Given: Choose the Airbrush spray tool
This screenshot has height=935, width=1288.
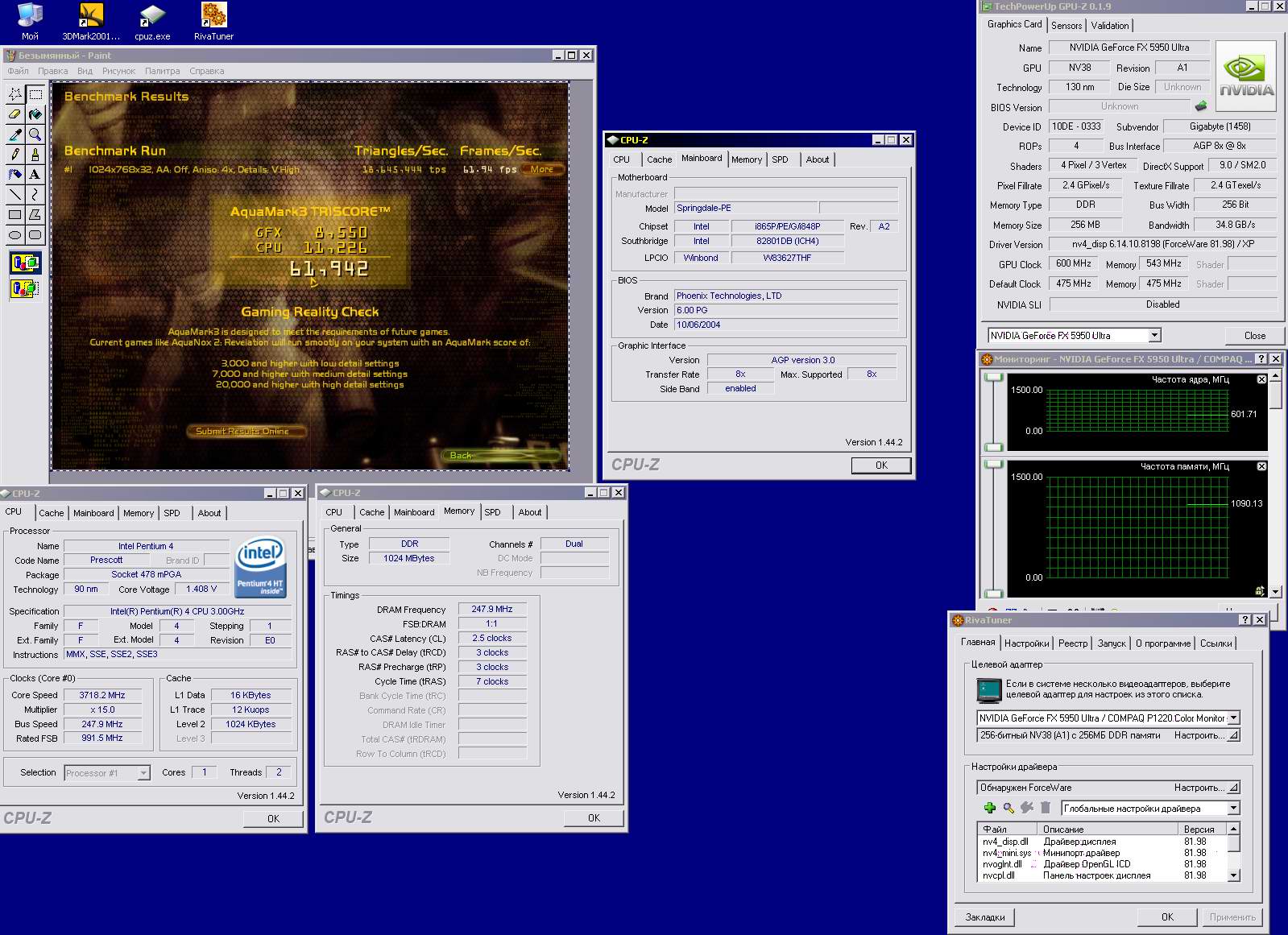Looking at the screenshot, I should 15,174.
